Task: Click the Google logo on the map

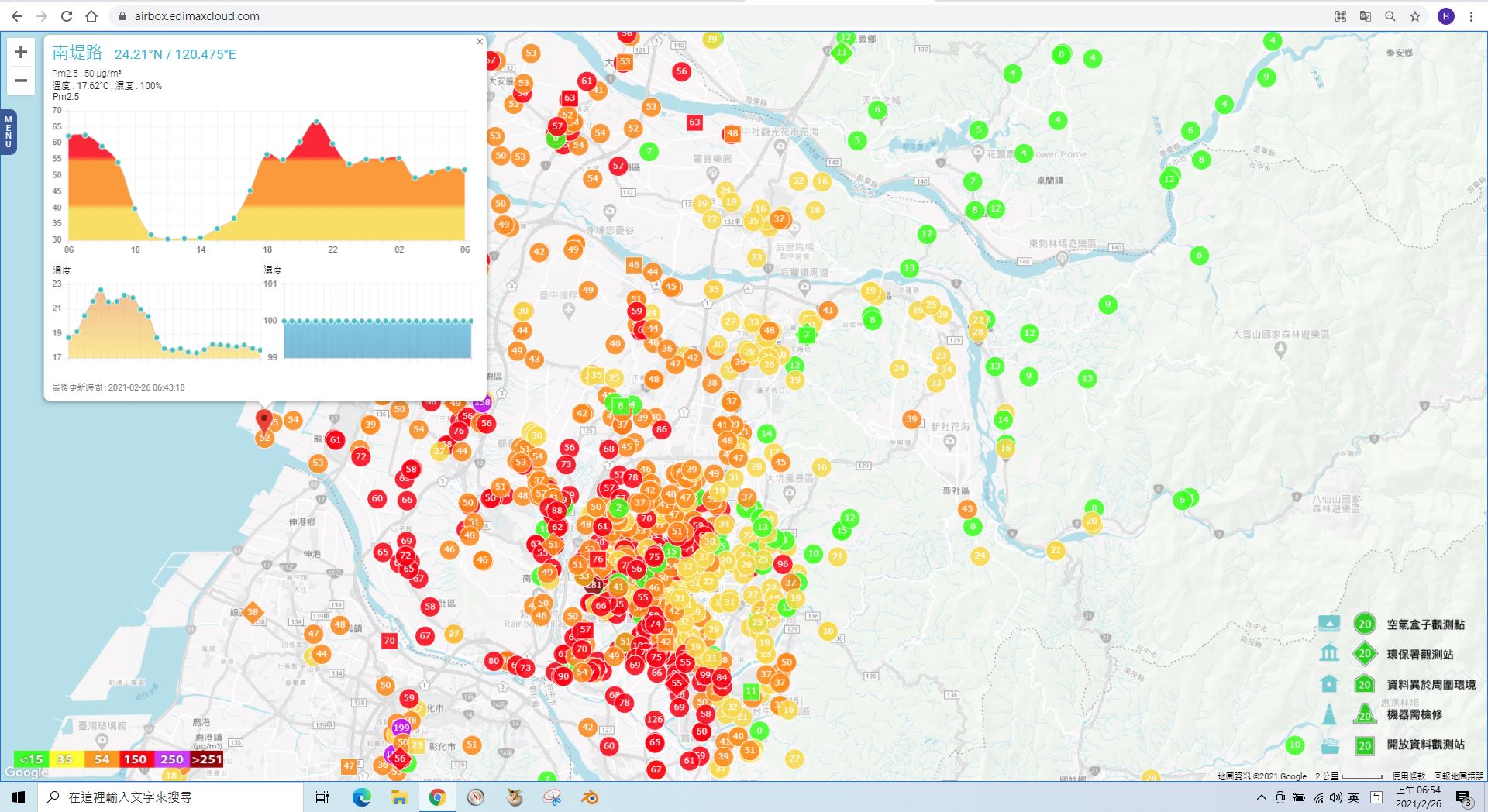Action: [26, 772]
